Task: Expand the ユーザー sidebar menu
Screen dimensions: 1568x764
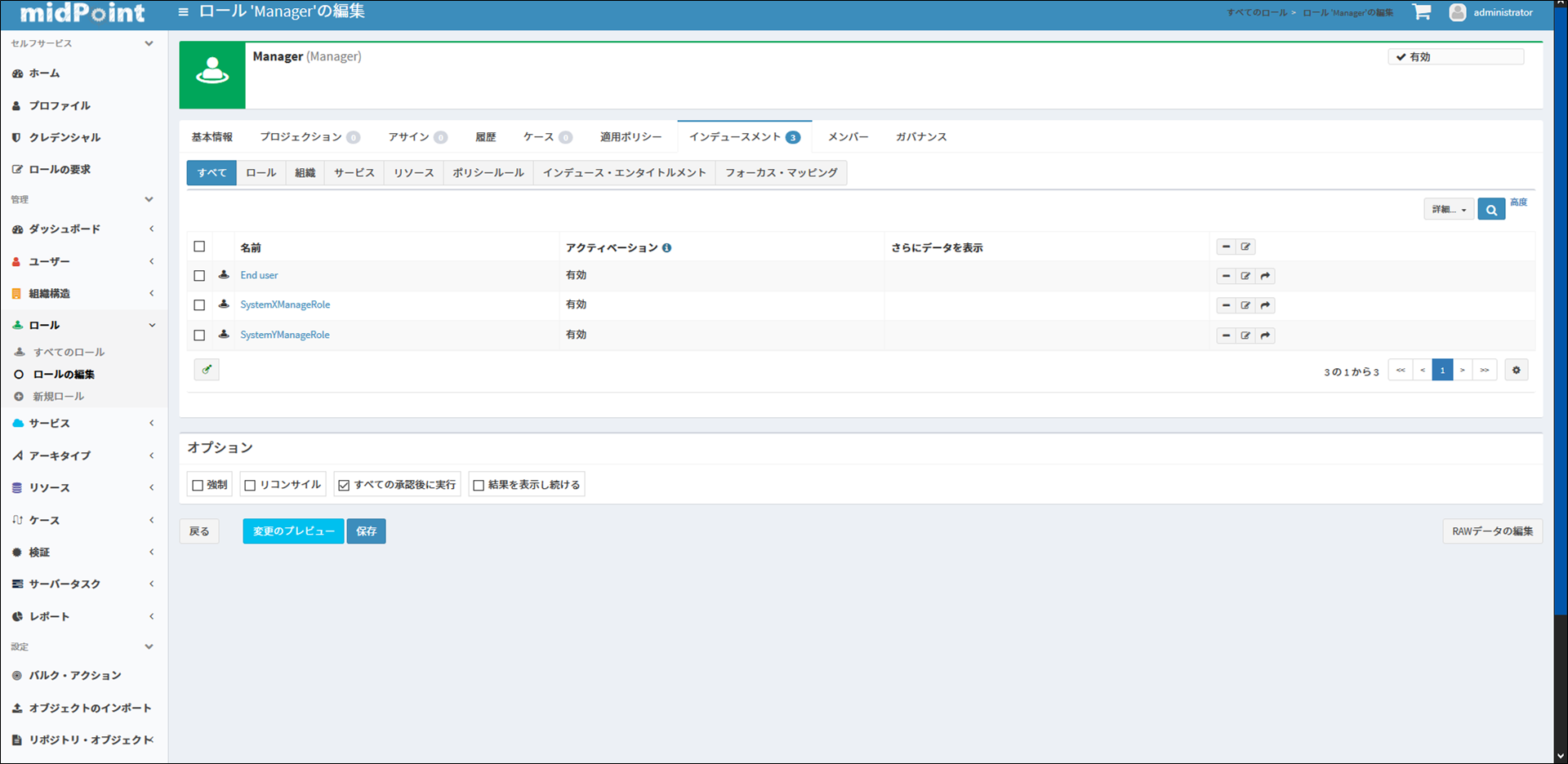Action: [84, 261]
